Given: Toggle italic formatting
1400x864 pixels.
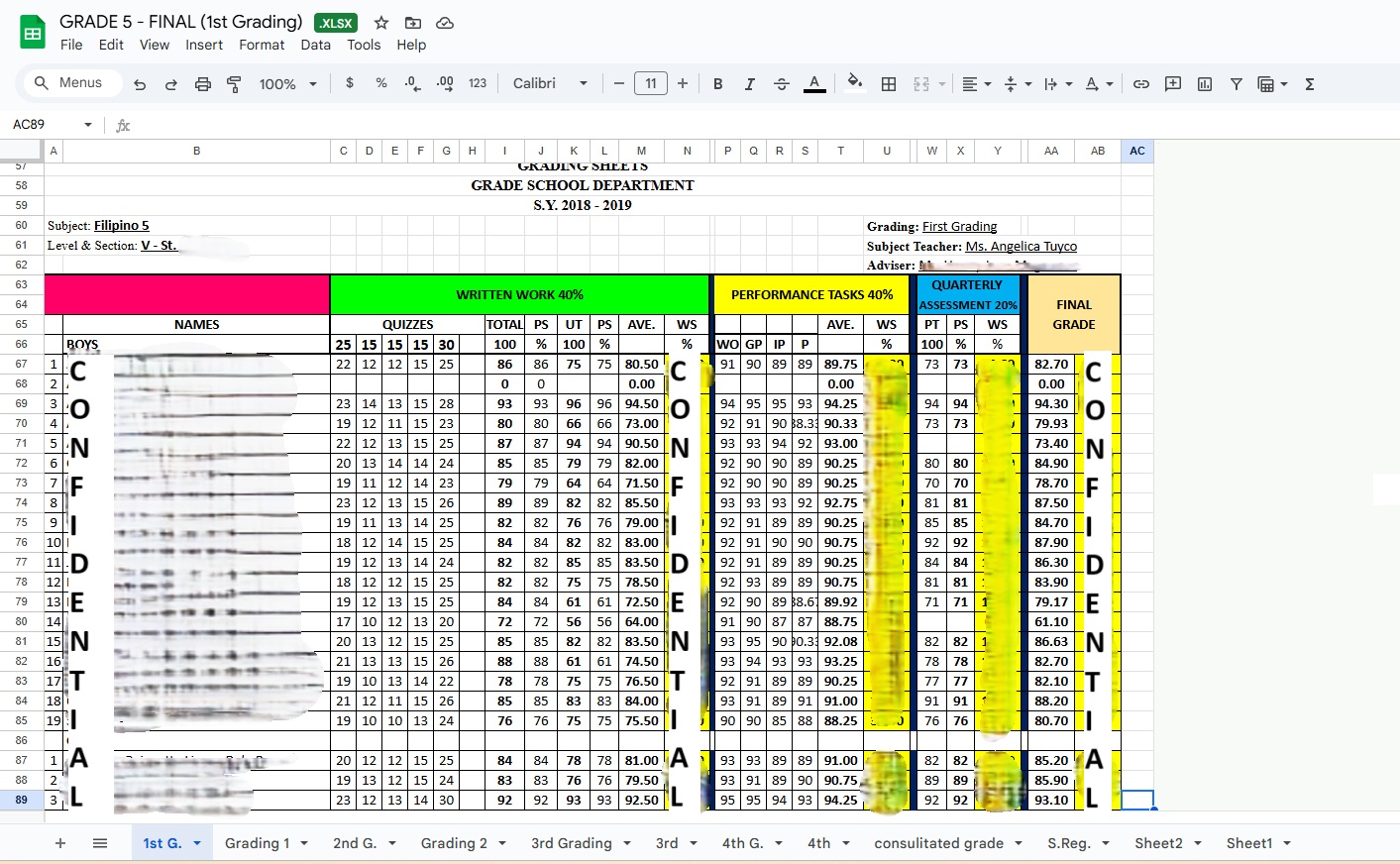Looking at the screenshot, I should (x=750, y=84).
